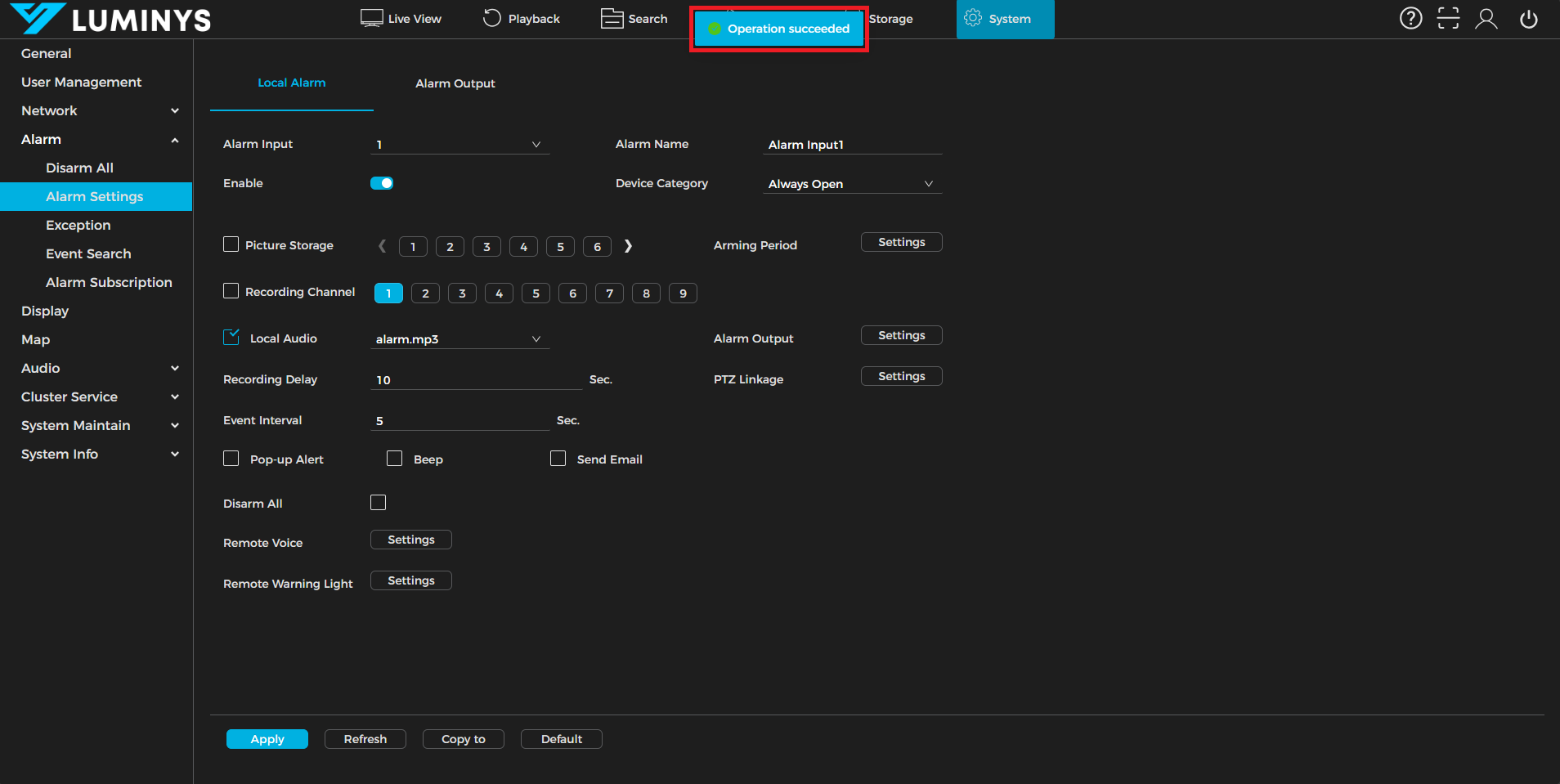Click the Apply button
Image resolution: width=1560 pixels, height=784 pixels.
(267, 739)
